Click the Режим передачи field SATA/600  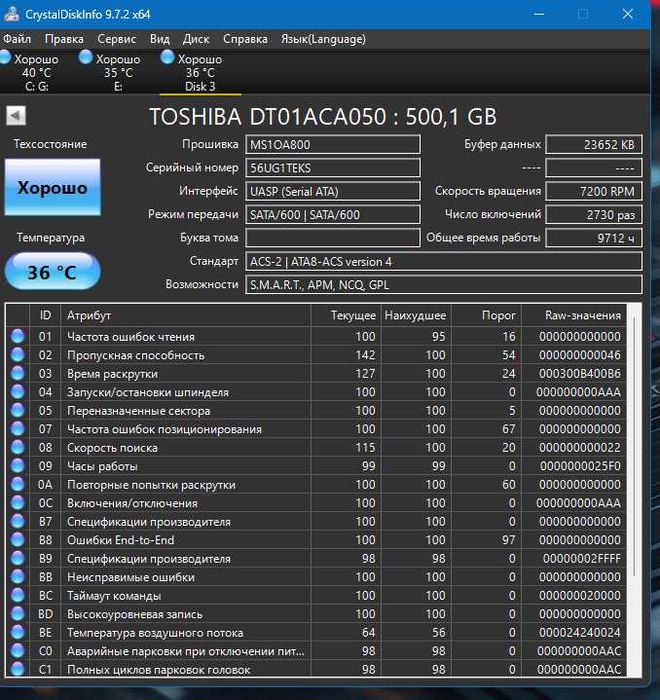[x=333, y=215]
